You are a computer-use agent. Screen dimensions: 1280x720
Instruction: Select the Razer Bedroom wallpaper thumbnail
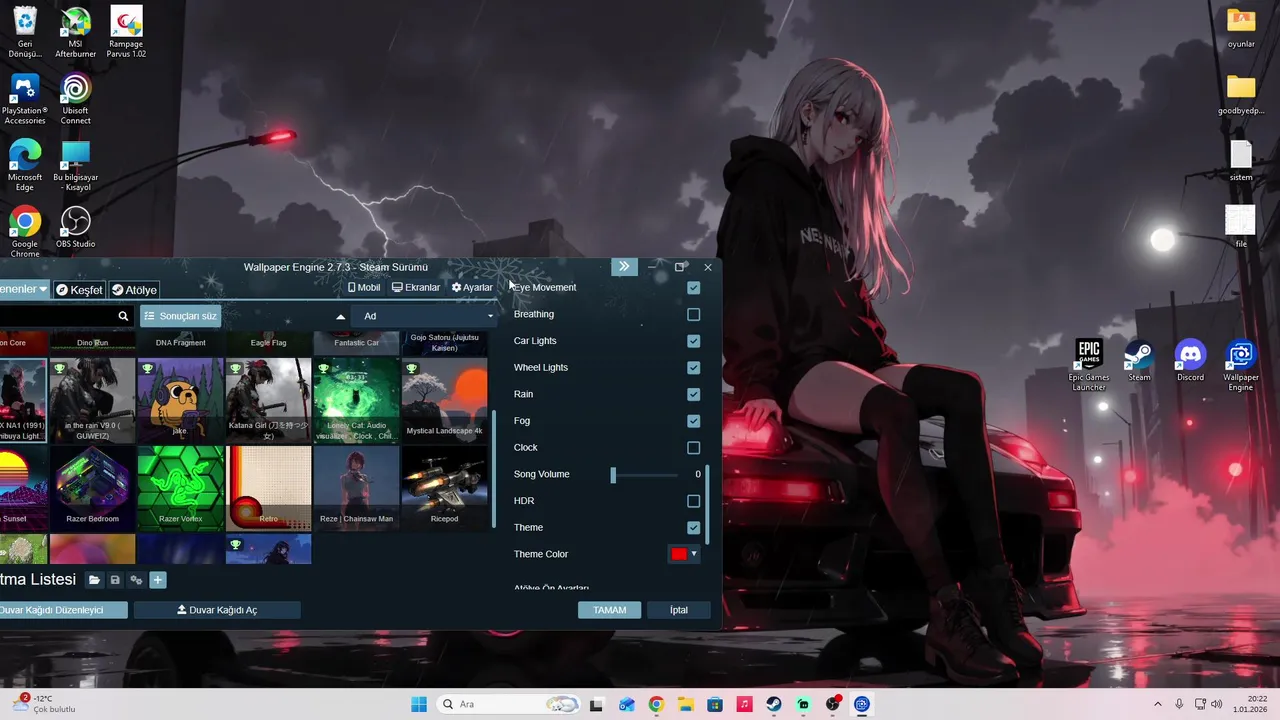93,488
